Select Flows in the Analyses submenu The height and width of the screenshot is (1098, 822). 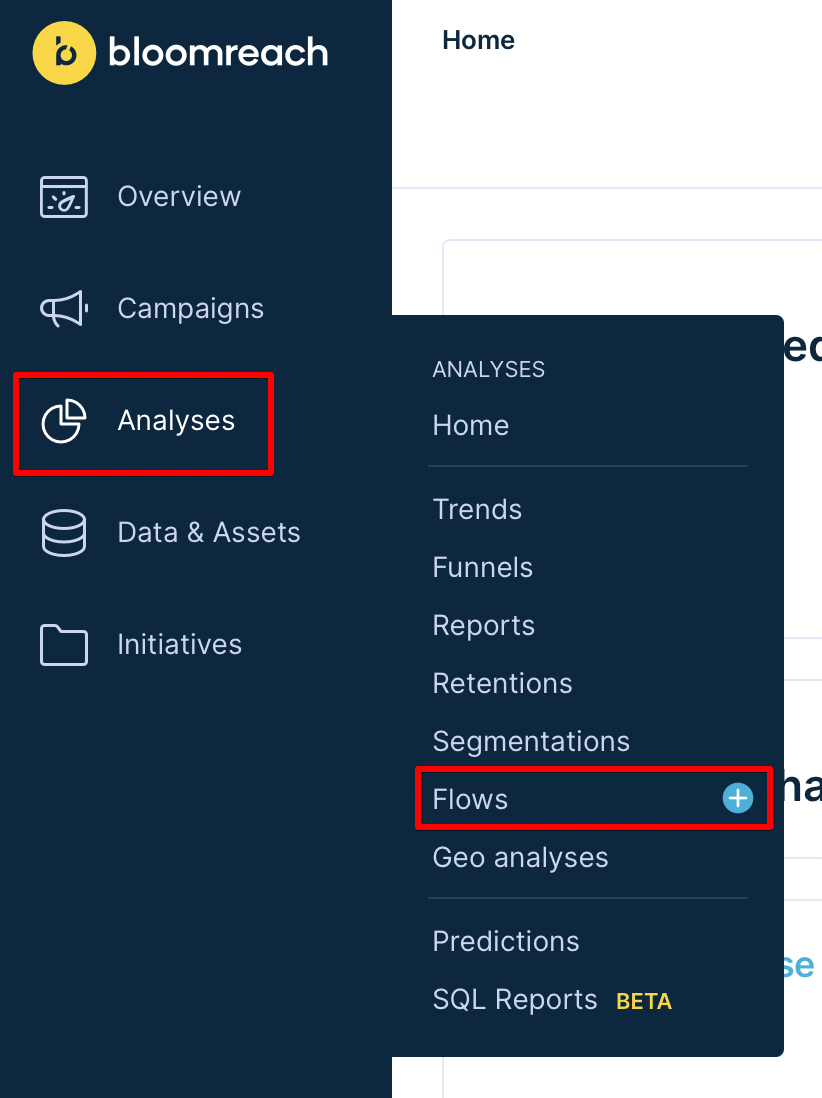[x=470, y=800]
